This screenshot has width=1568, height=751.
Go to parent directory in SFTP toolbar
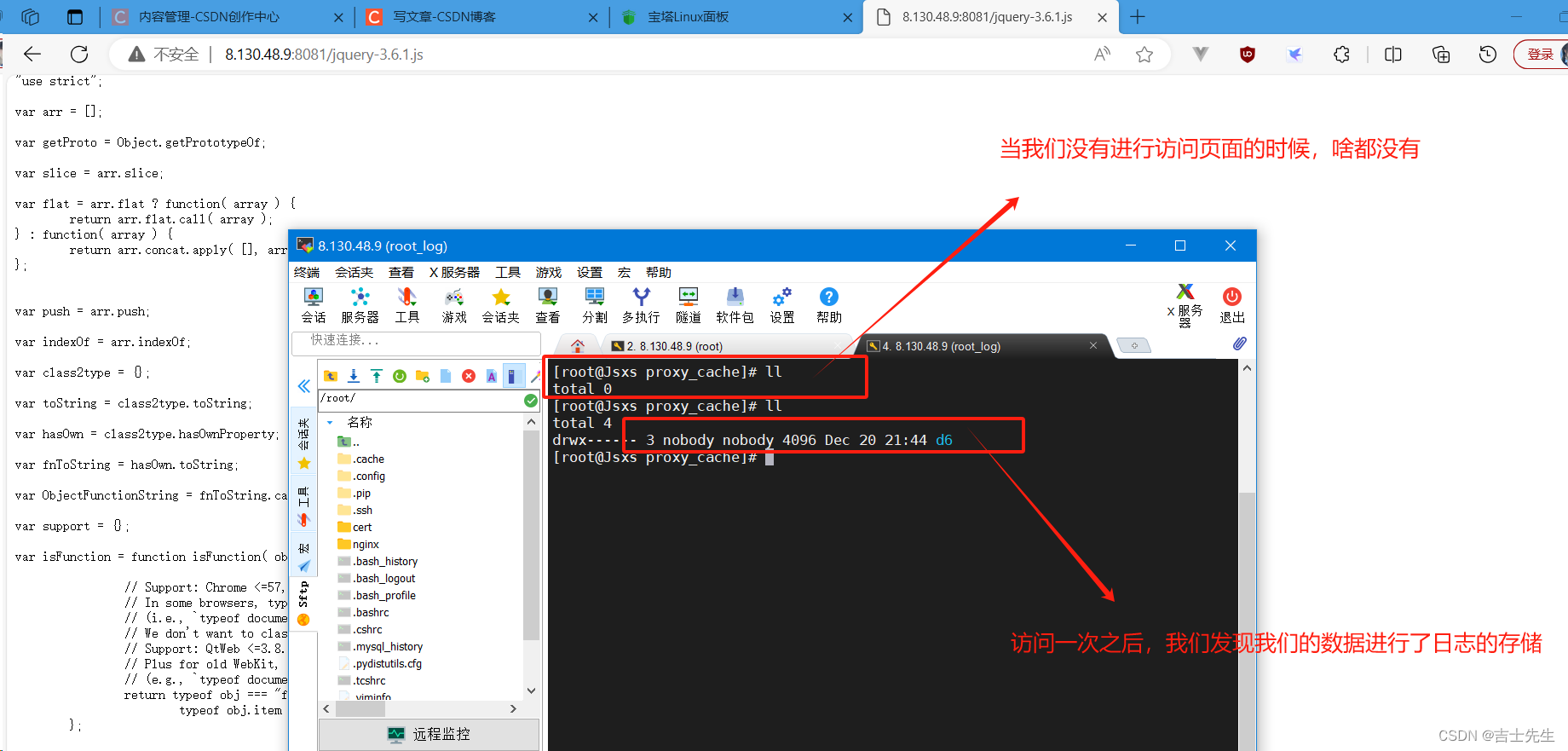point(331,376)
